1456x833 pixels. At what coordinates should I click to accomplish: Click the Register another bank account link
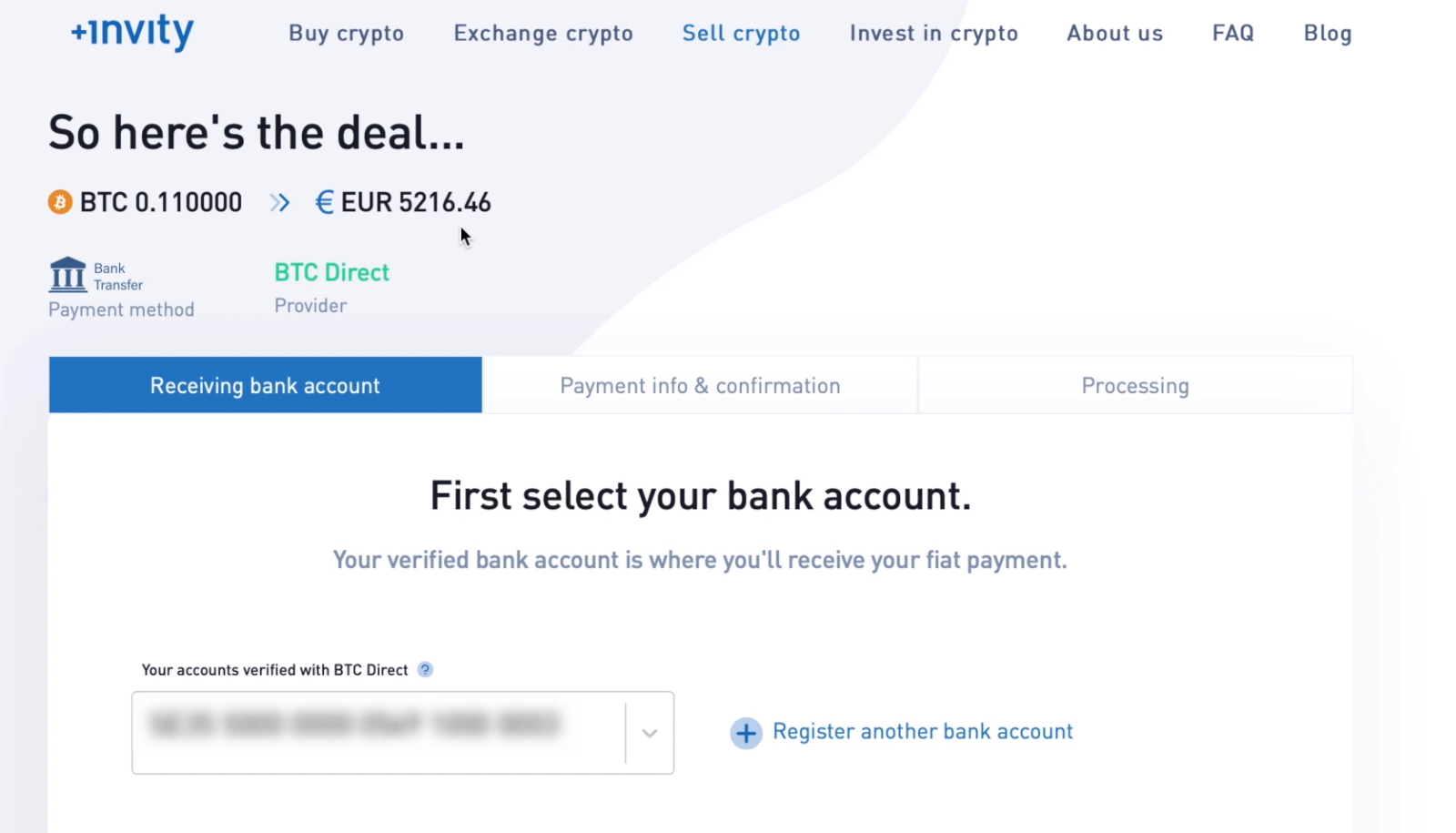coord(922,731)
